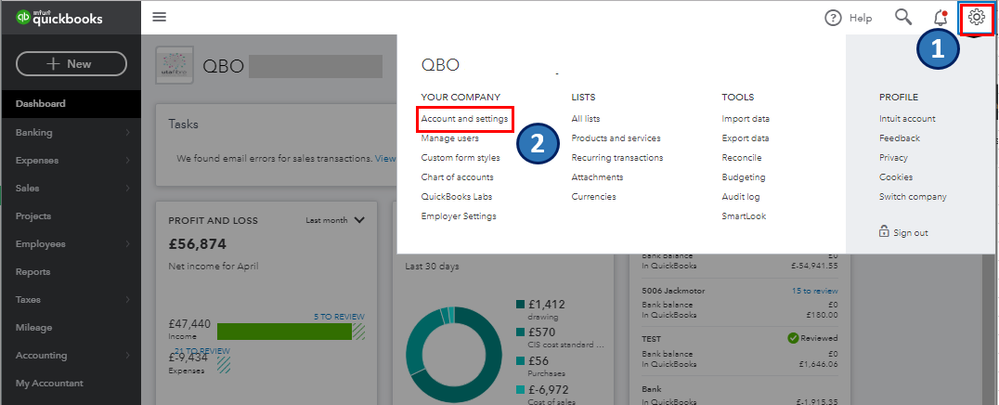Expand the Accounting sidebar chevron
Screen dimensions: 999x405
pos(127,355)
